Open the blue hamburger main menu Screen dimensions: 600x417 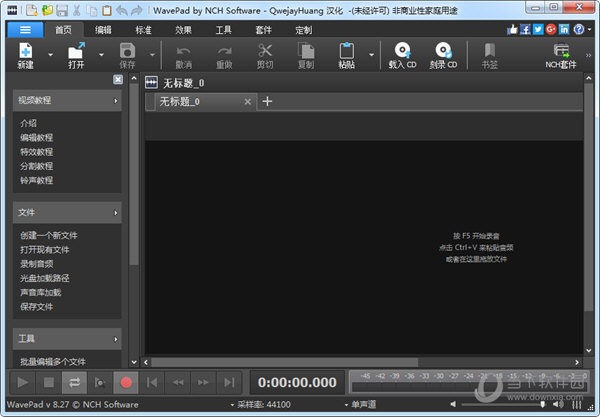click(25, 30)
